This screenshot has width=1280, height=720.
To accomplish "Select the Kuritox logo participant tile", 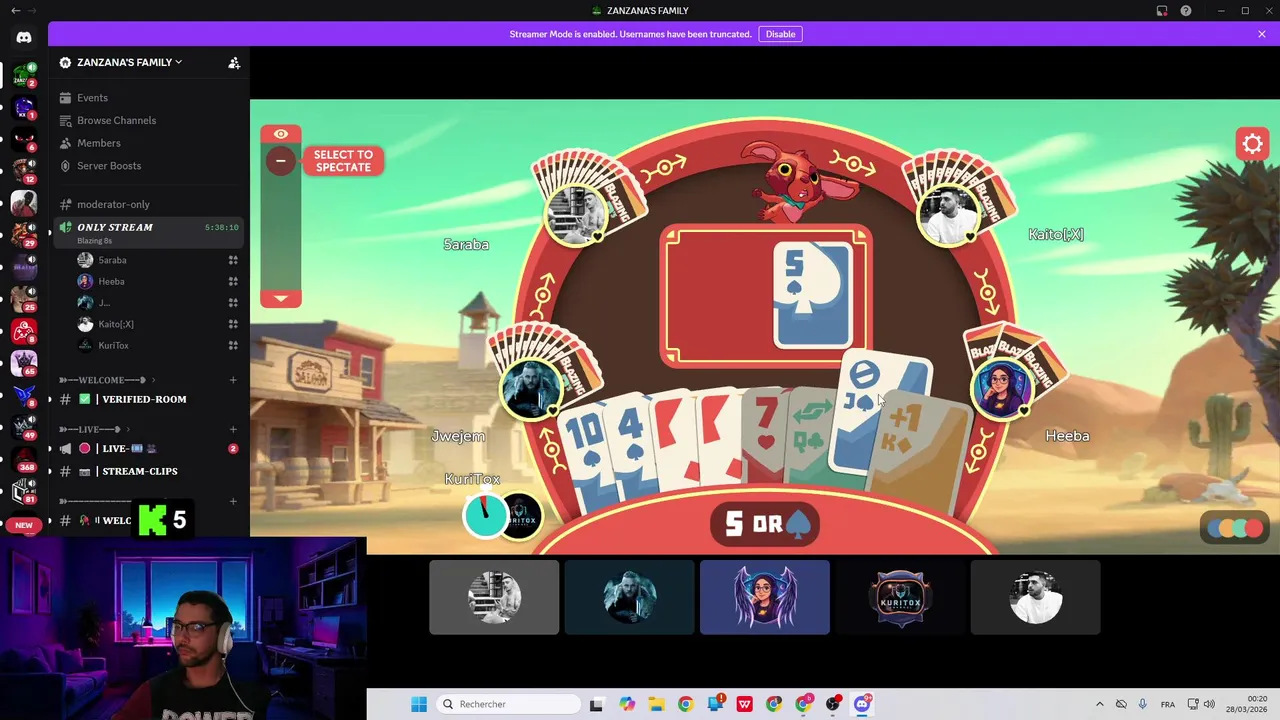I will (x=900, y=598).
